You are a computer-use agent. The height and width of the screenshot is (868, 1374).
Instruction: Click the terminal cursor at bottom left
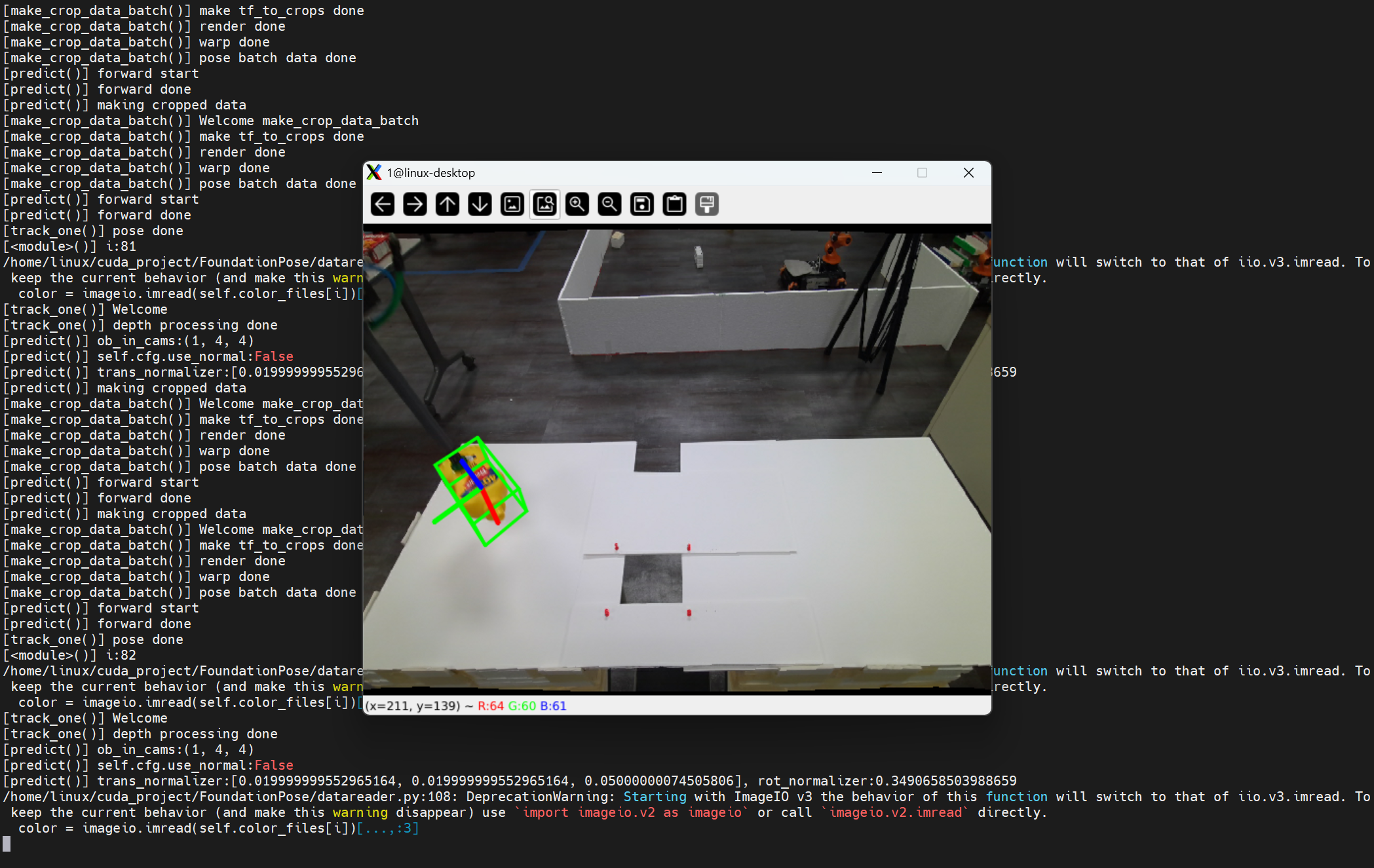(x=7, y=844)
